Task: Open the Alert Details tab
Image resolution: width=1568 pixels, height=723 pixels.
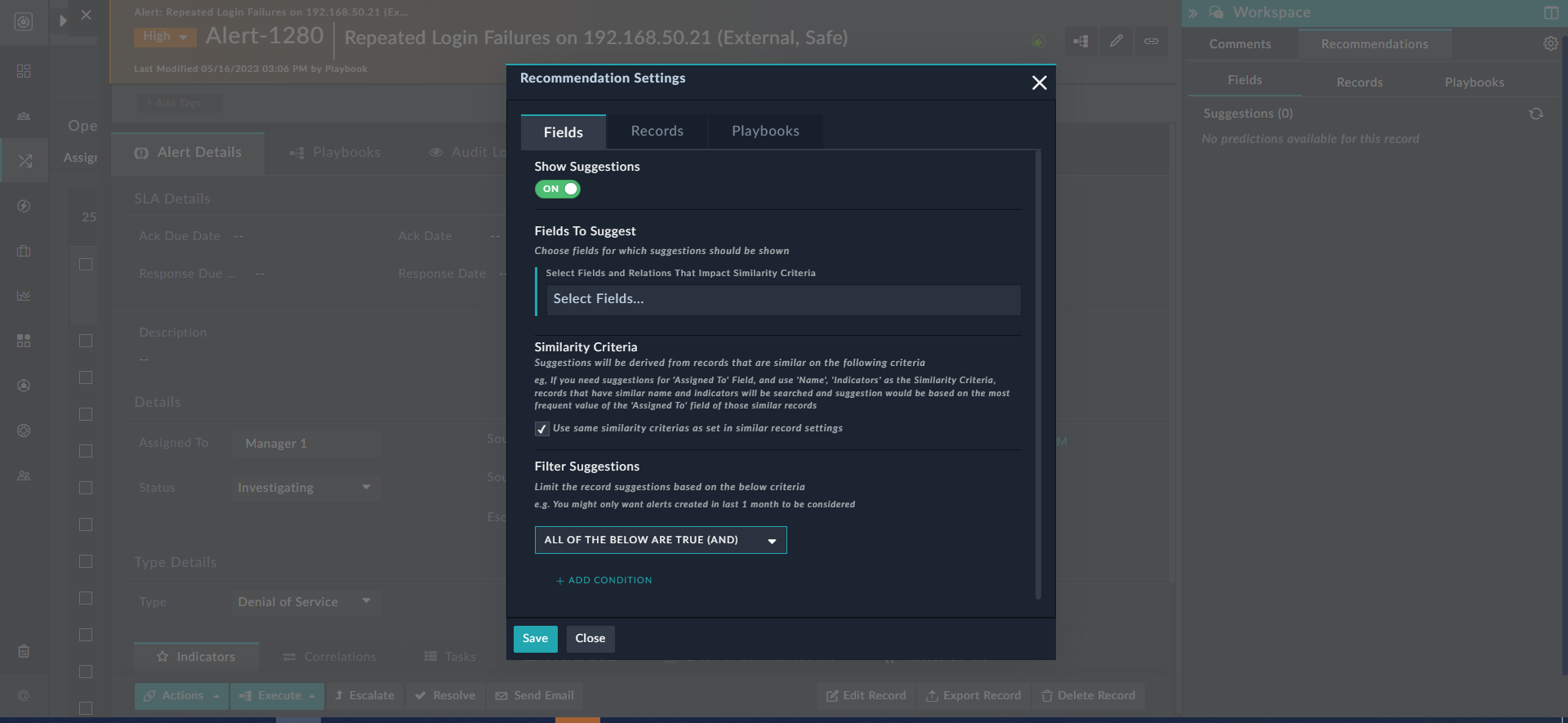Action: point(188,153)
